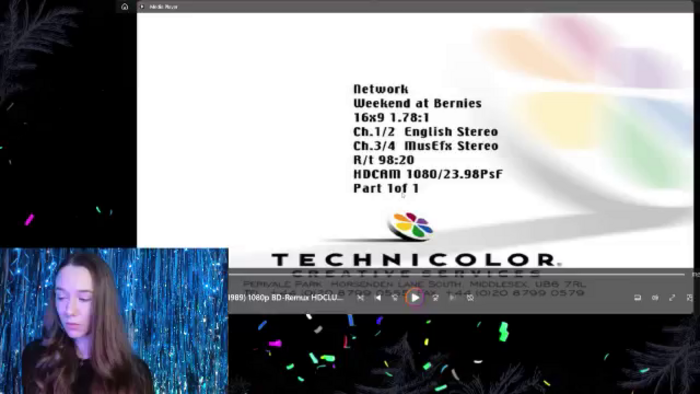Click the seek bar above the controls
This screenshot has height=394, width=700.
456,274
